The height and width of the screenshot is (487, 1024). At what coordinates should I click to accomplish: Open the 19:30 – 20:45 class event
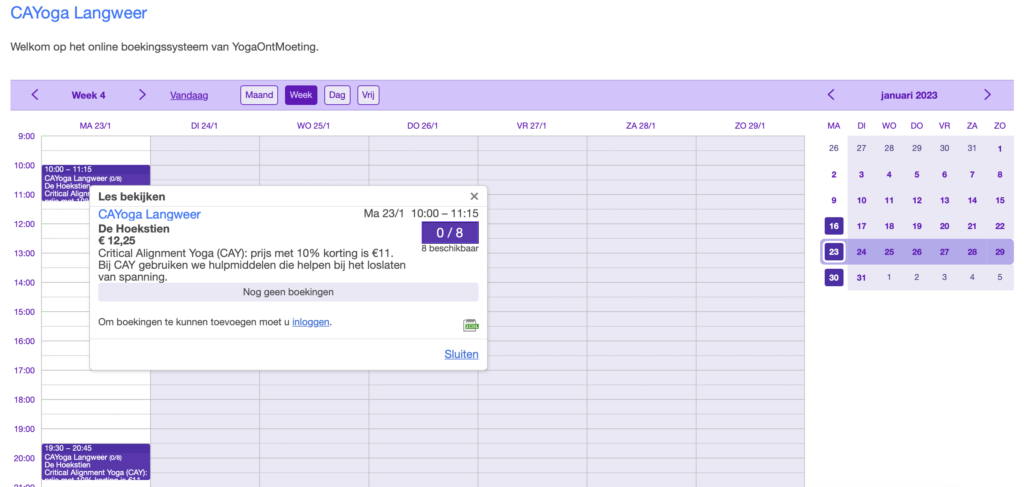pos(96,462)
